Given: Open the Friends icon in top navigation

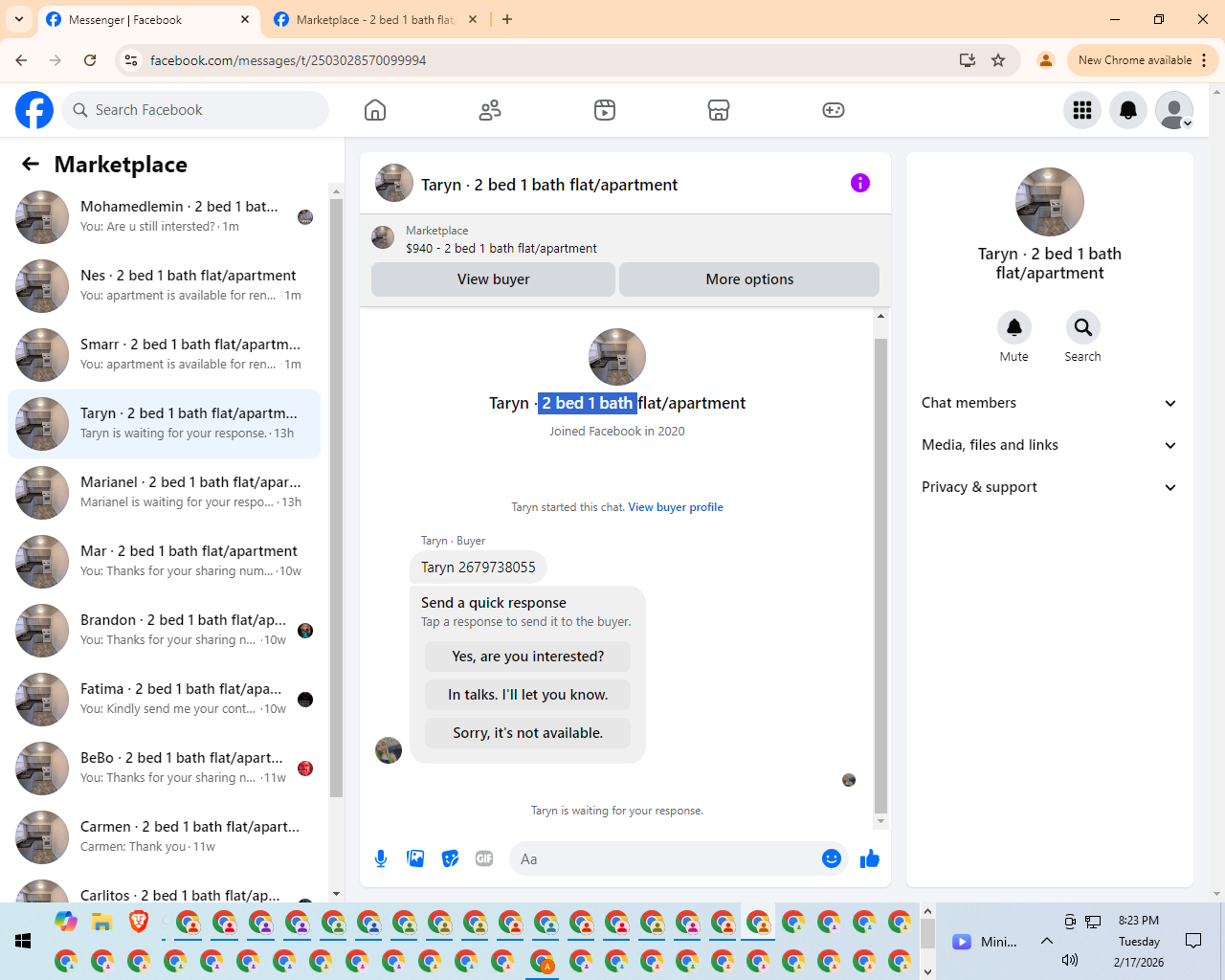Looking at the screenshot, I should coord(490,110).
